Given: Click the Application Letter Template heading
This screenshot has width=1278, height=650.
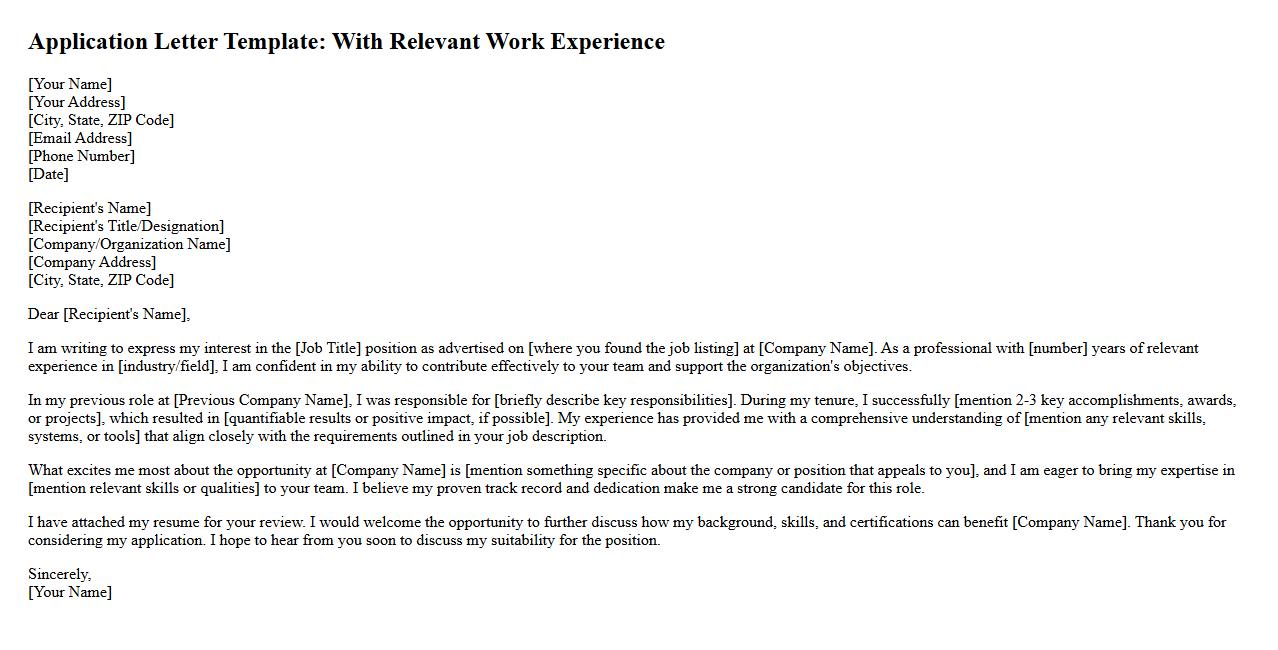Looking at the screenshot, I should [346, 42].
